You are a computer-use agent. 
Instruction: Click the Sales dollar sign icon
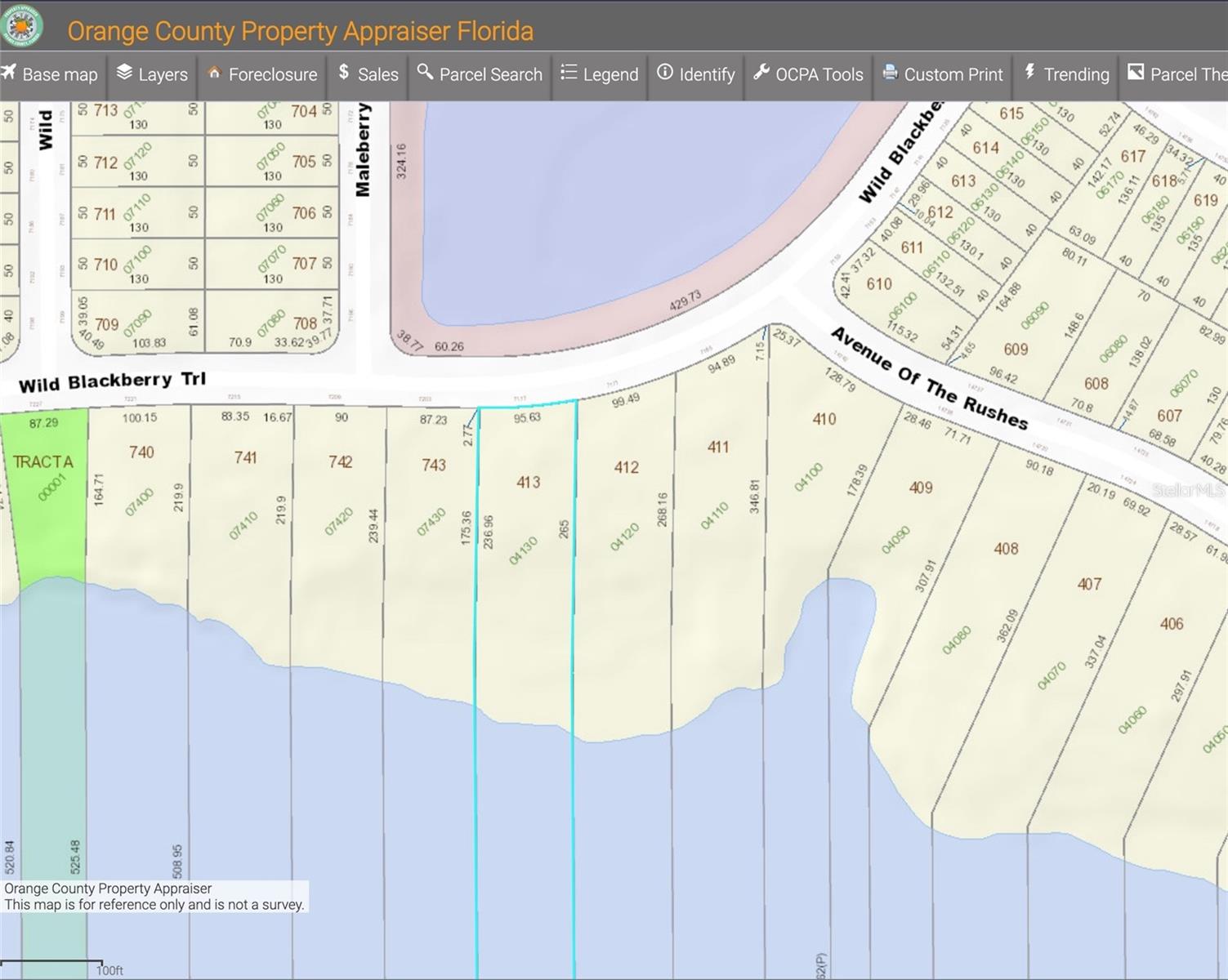click(x=344, y=73)
